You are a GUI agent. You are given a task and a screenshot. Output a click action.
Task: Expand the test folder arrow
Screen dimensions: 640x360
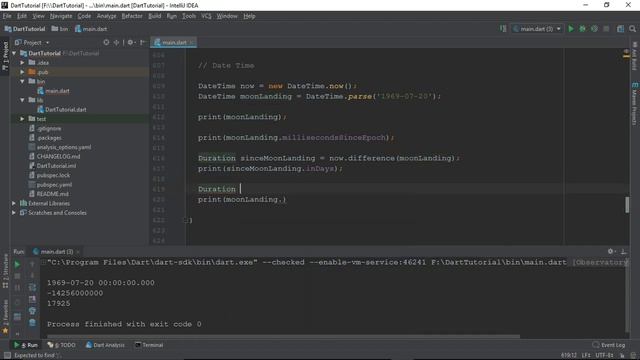[x=22, y=119]
